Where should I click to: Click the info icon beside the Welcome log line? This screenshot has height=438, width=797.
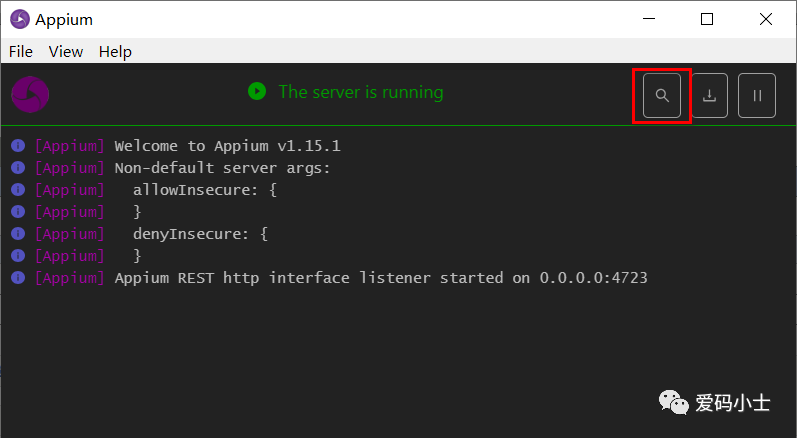pos(18,146)
